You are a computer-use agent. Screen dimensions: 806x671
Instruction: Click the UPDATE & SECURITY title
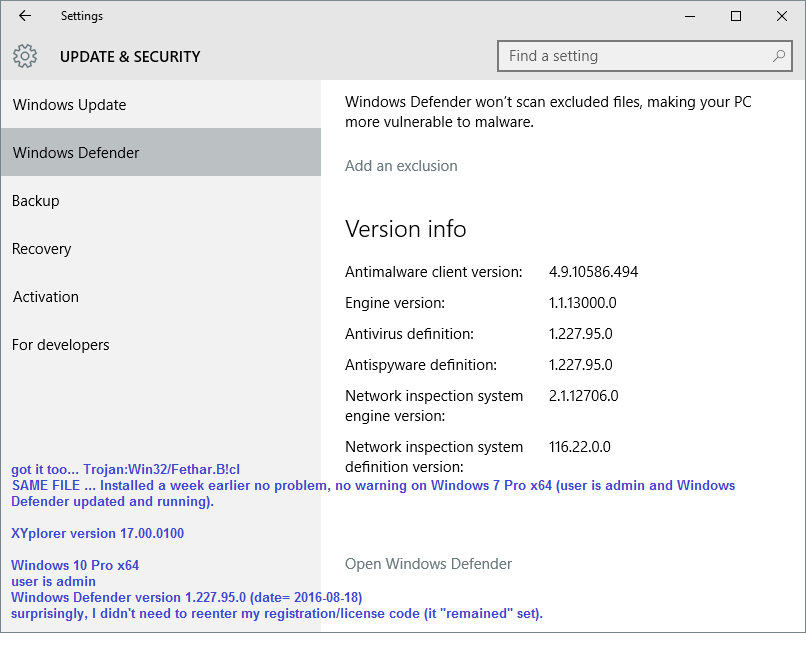[130, 56]
